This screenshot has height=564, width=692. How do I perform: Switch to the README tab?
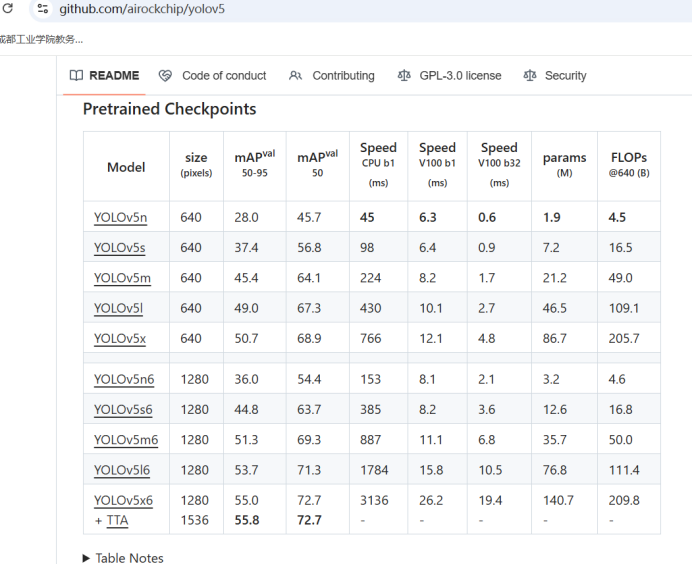point(104,75)
